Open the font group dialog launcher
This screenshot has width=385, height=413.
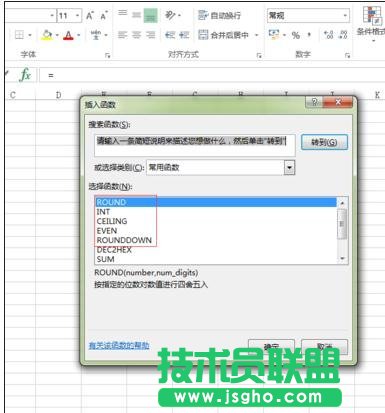[x=107, y=55]
